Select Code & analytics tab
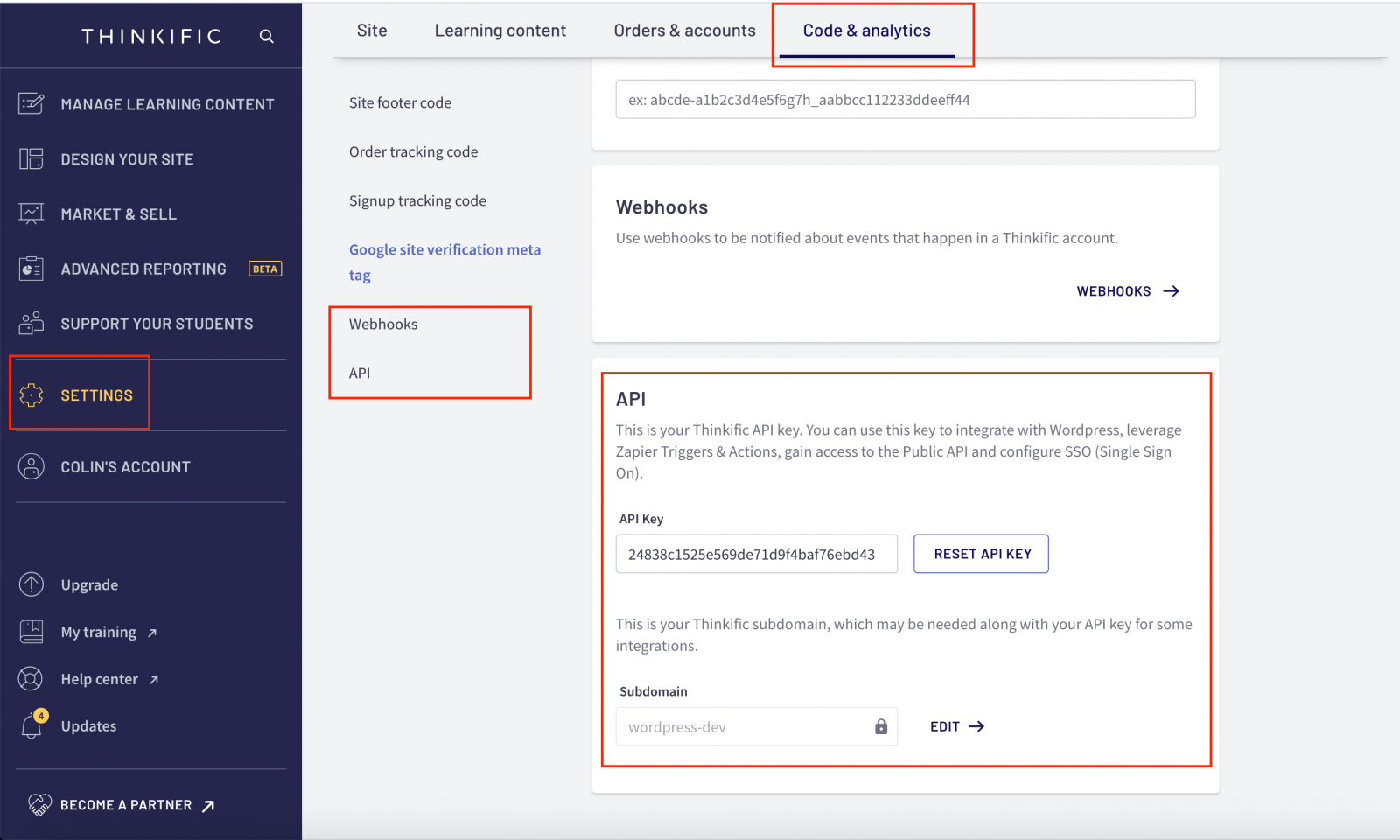Viewport: 1400px width, 840px height. pos(867,31)
